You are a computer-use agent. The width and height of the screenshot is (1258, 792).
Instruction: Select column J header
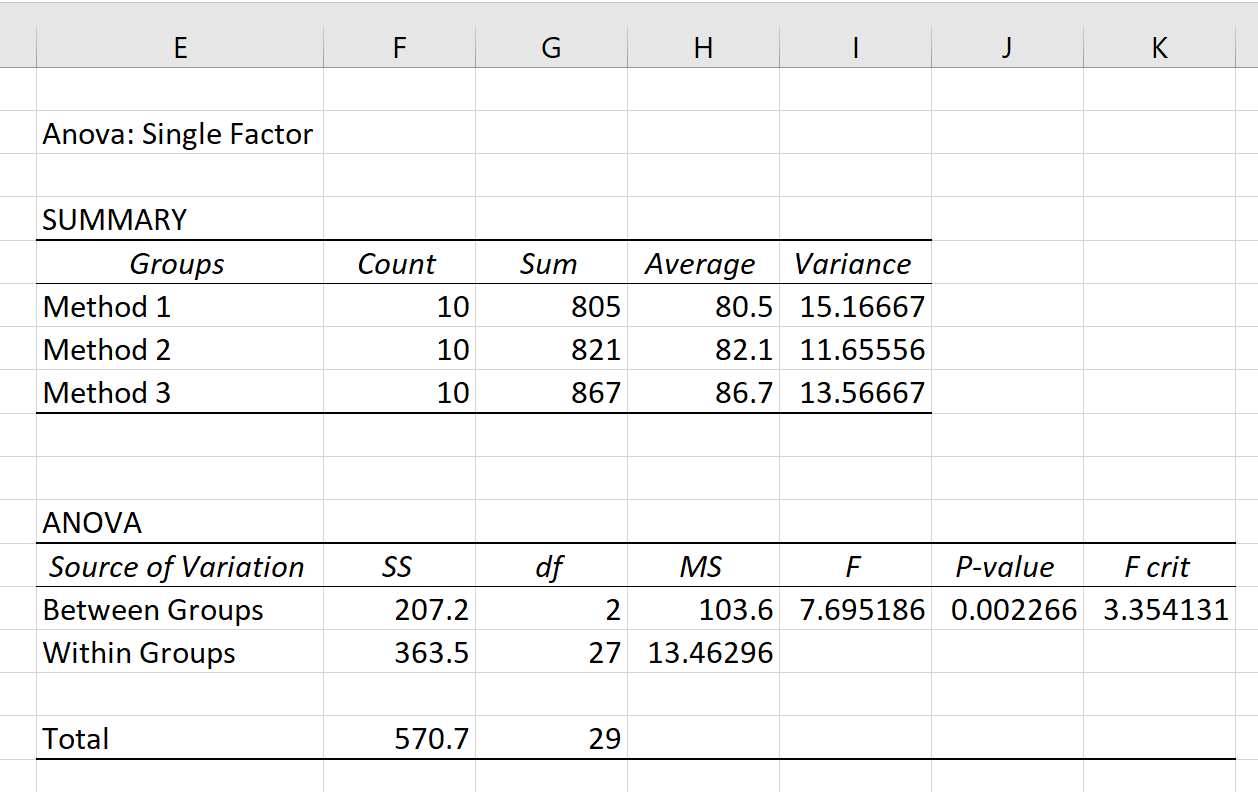pyautogui.click(x=1007, y=47)
